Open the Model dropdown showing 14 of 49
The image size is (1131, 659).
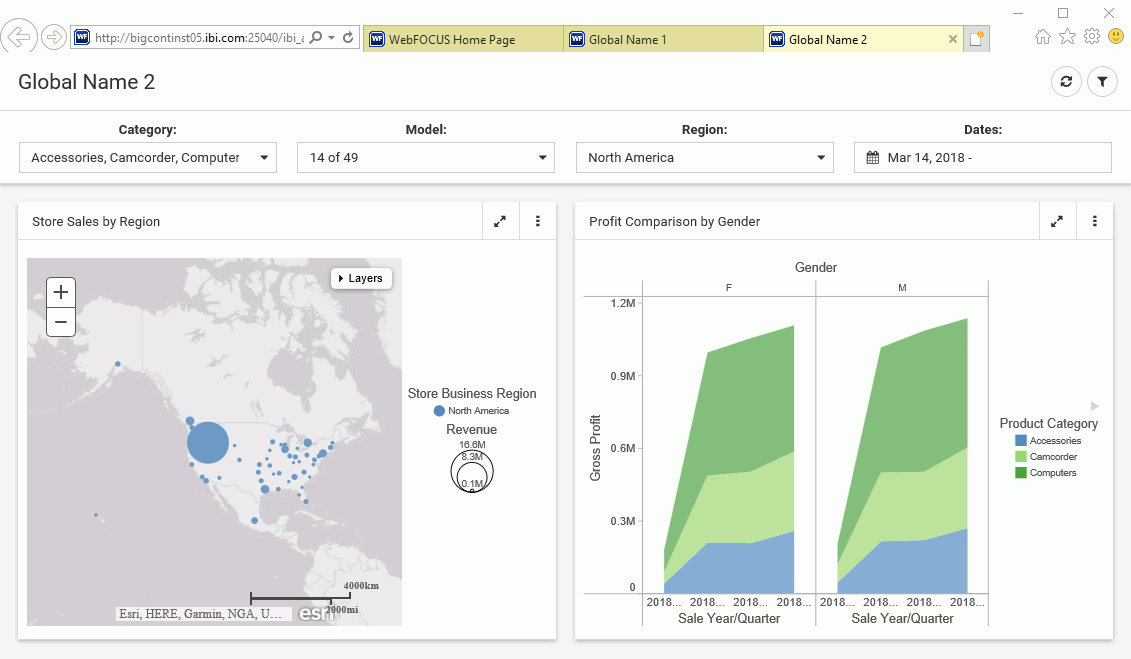(x=426, y=158)
